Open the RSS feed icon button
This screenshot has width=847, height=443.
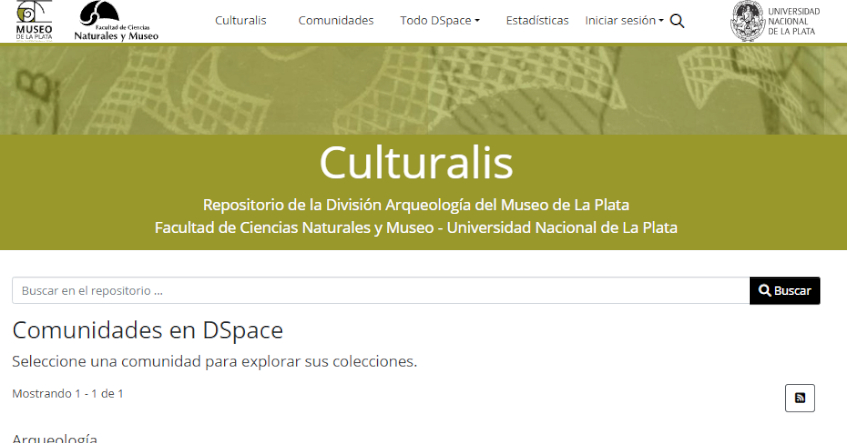[x=799, y=398]
